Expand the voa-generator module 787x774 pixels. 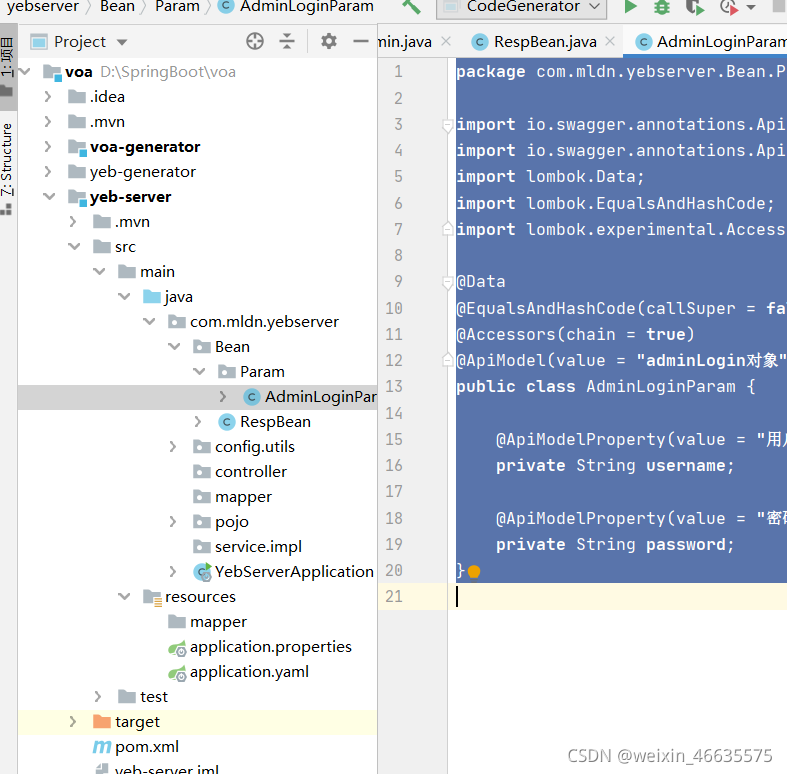(48, 147)
